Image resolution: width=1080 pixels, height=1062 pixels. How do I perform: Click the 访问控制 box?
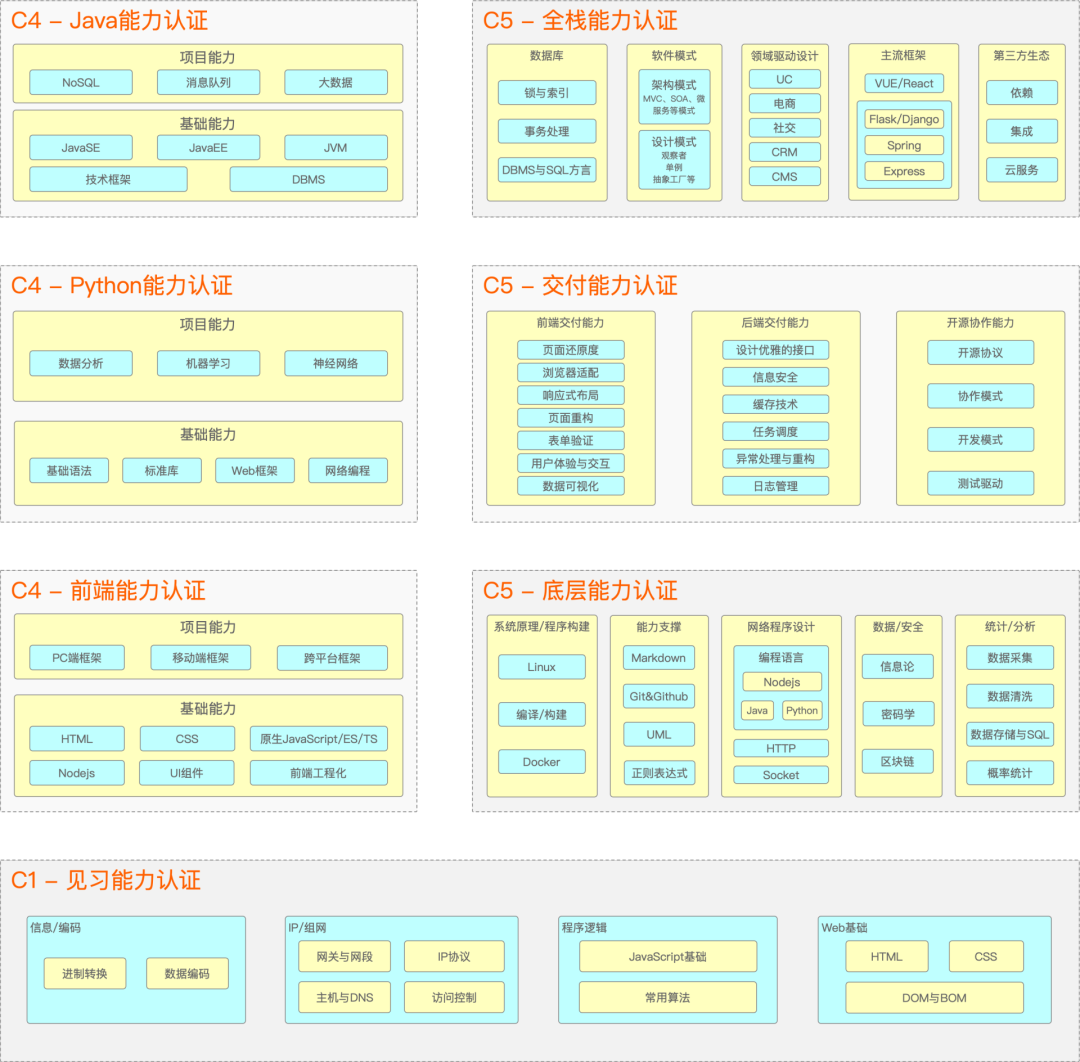click(x=454, y=997)
